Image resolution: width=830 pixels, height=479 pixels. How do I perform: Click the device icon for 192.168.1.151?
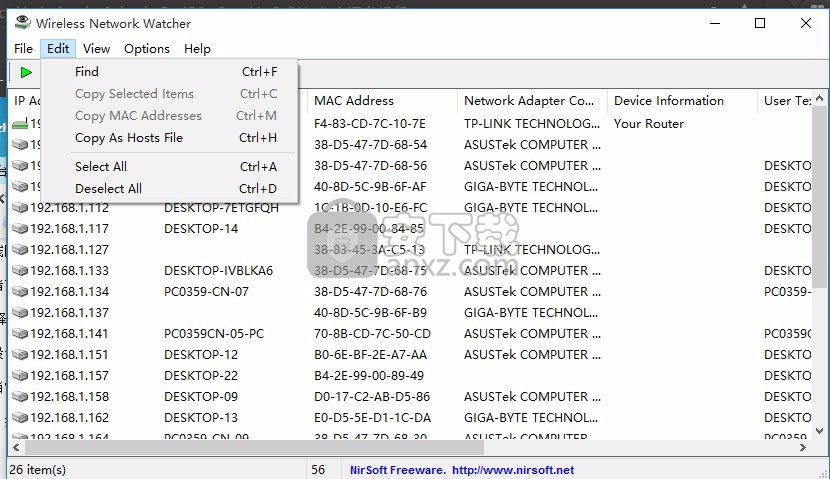point(20,355)
